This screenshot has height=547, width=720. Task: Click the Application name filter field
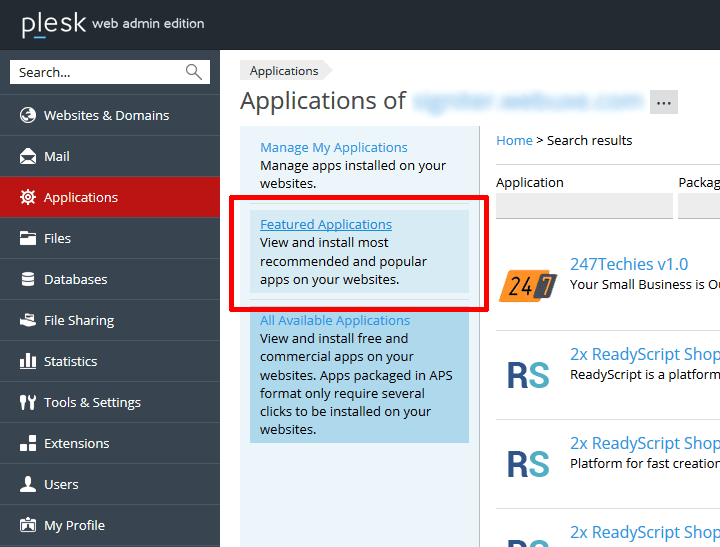tap(584, 206)
